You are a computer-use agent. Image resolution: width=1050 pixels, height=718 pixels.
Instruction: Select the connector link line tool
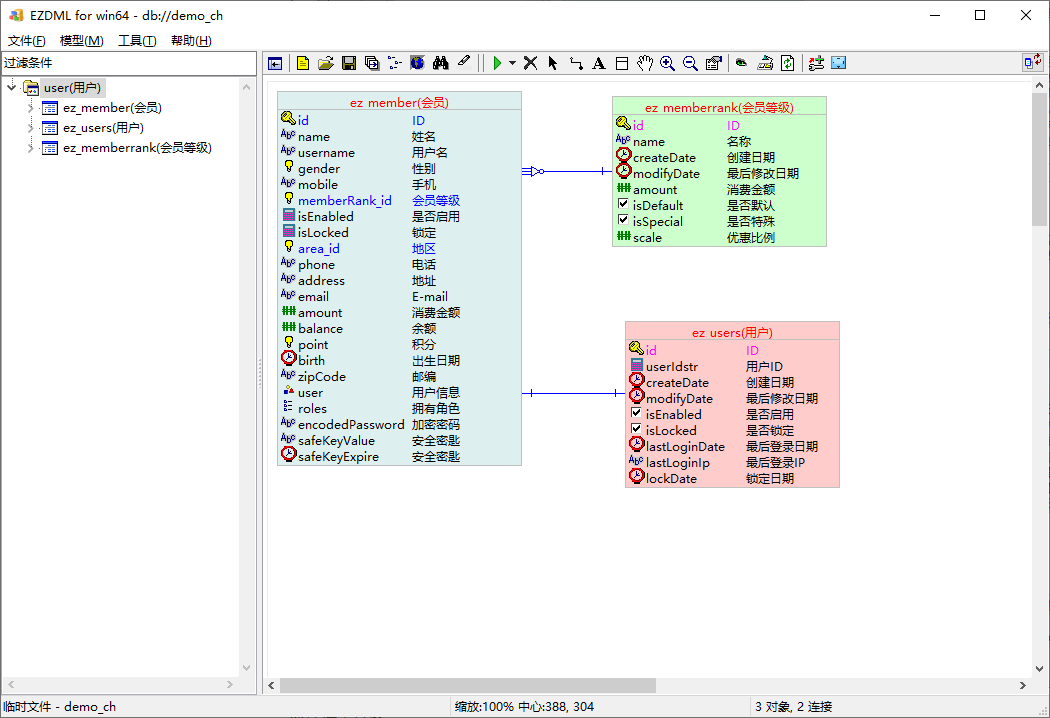[x=576, y=63]
